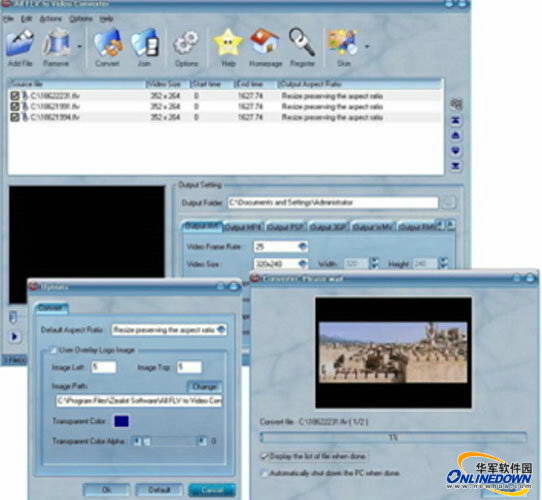
Task: Click the Image Path text field
Action: (139, 401)
